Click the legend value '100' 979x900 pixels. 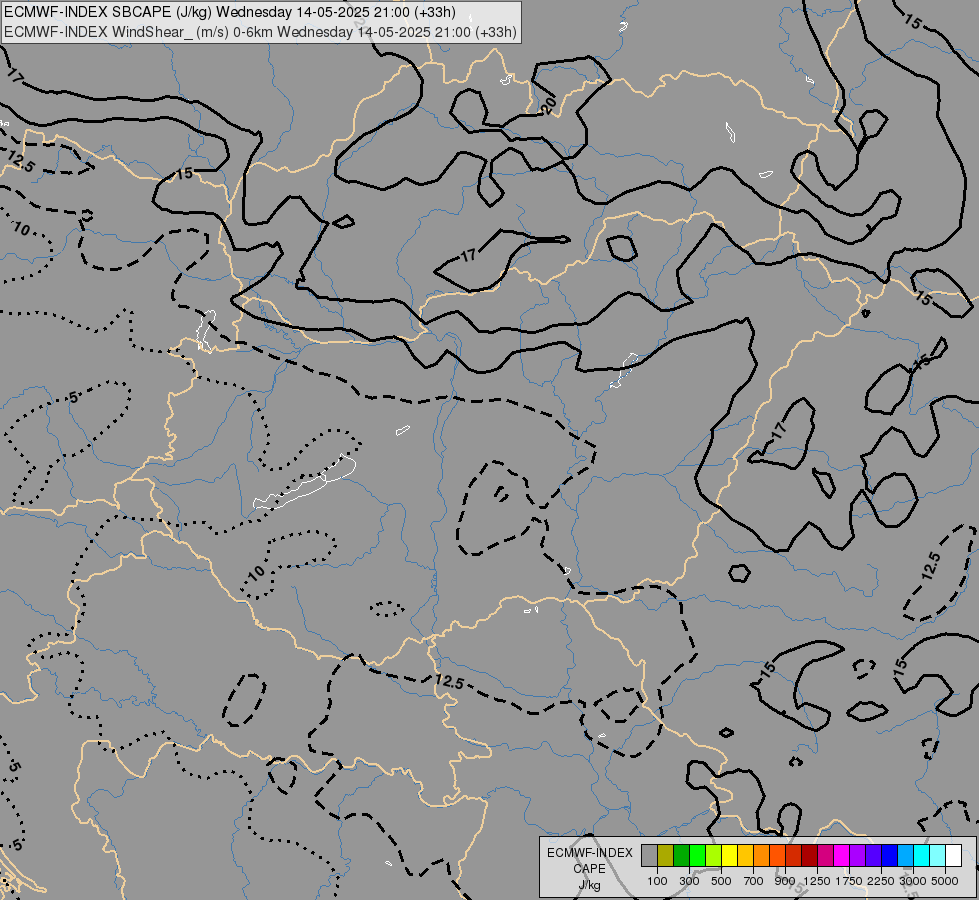[657, 881]
